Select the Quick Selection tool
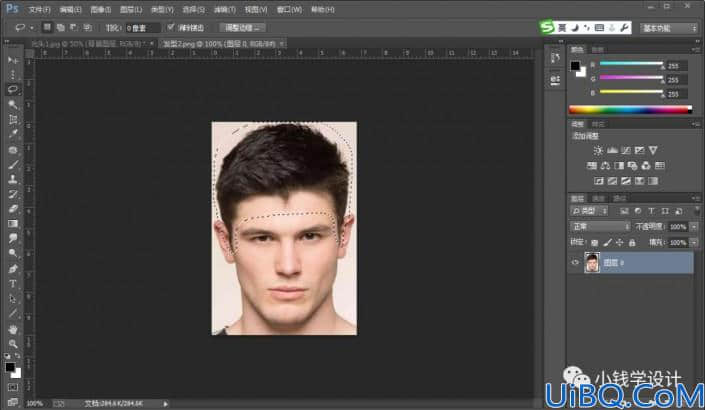 13,104
